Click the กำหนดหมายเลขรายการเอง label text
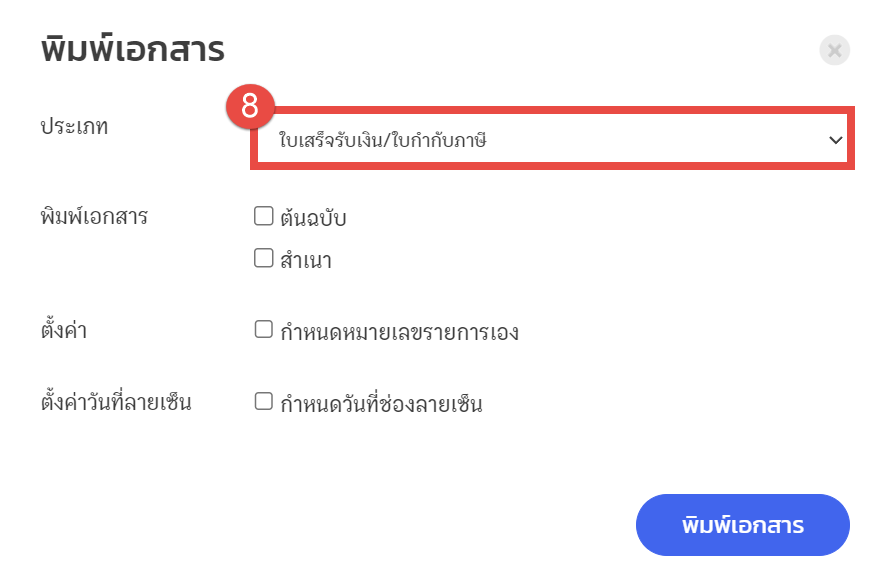 [x=400, y=332]
